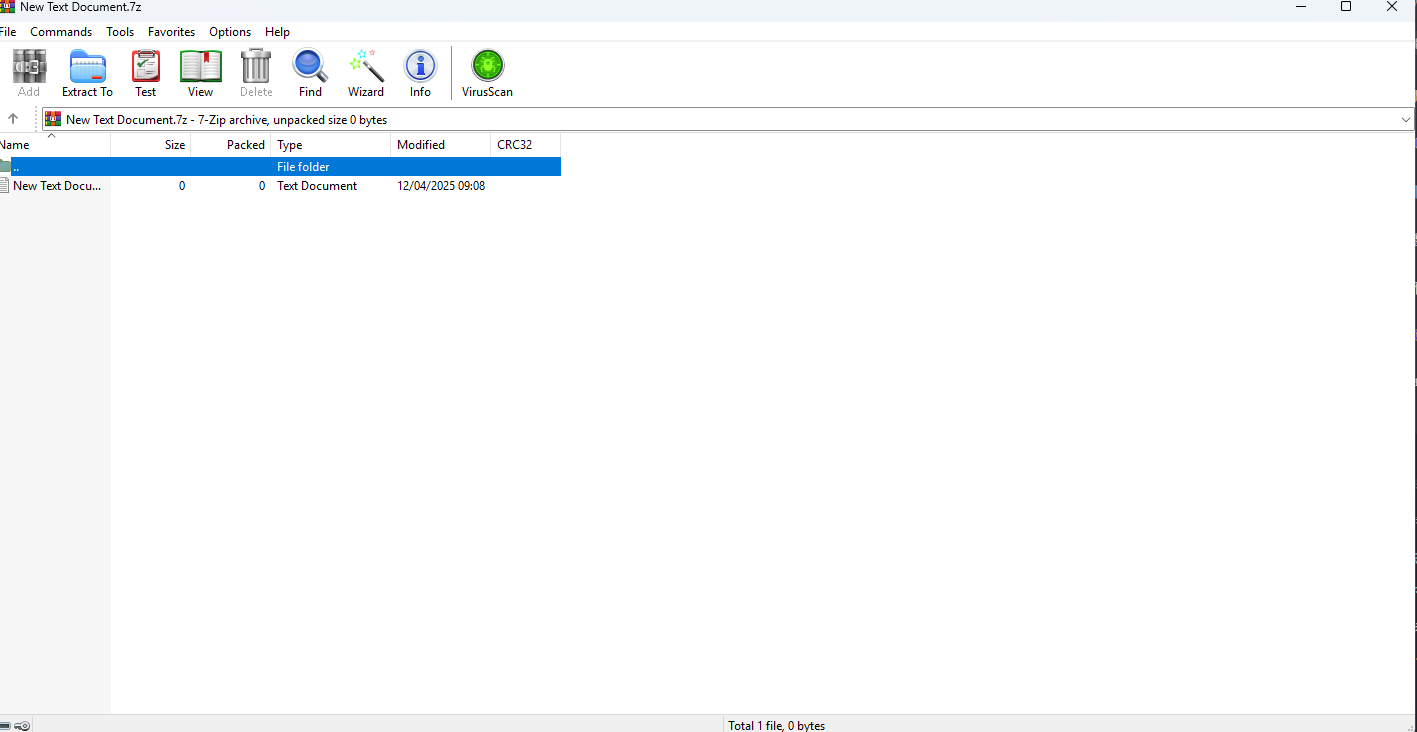Expand the address bar dropdown
The image size is (1417, 732).
point(1406,120)
